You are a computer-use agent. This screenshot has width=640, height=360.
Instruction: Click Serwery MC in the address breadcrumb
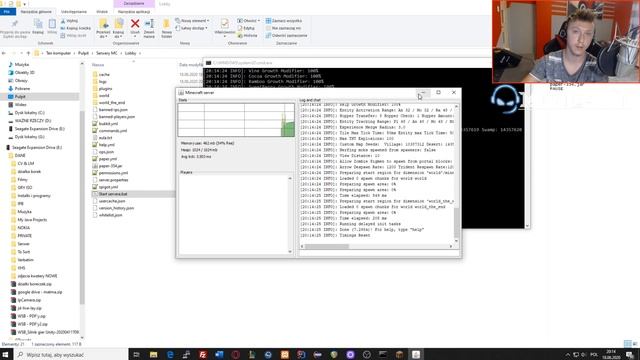pos(107,53)
